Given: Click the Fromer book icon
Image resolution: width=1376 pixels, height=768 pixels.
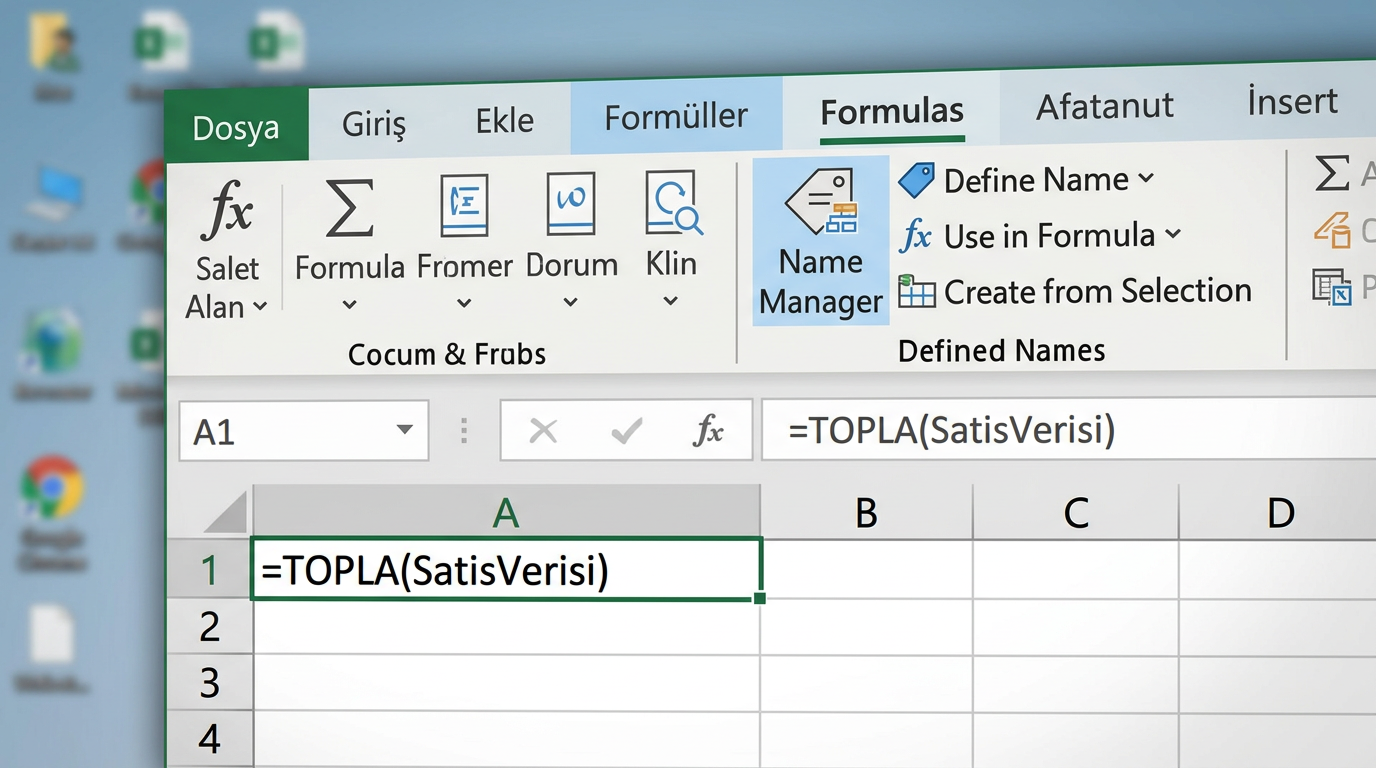Looking at the screenshot, I should pos(464,204).
